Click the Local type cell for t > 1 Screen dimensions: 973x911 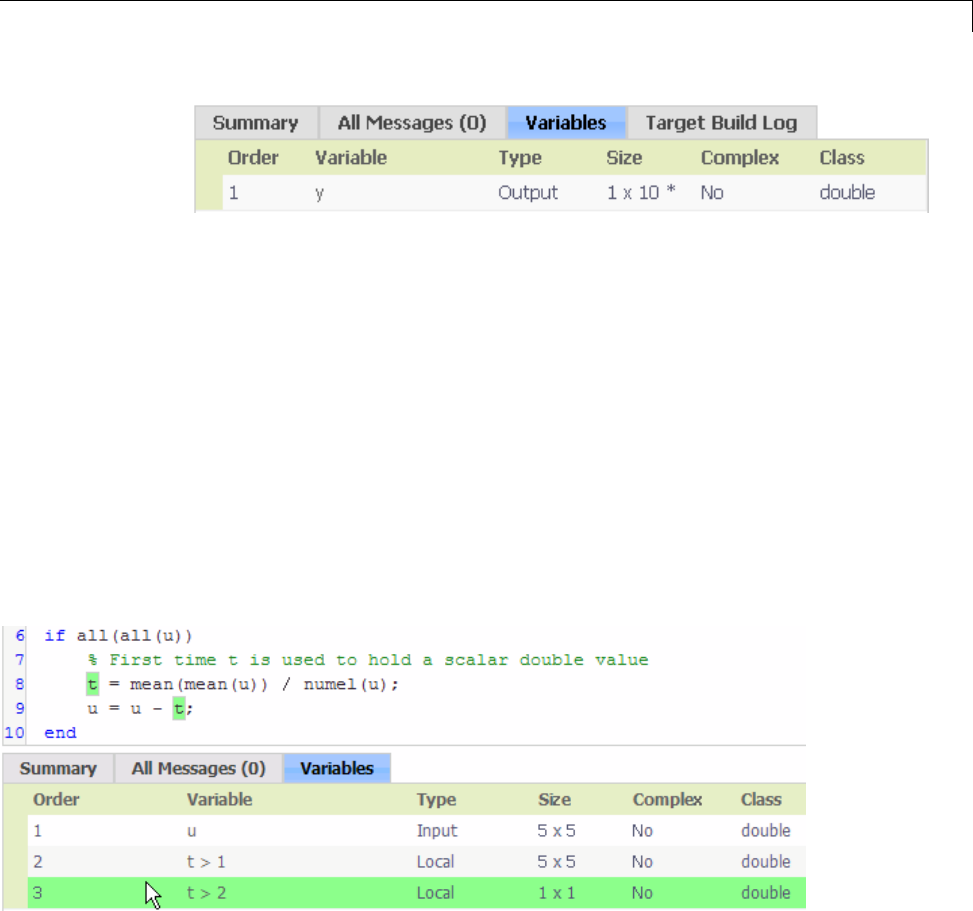point(435,861)
